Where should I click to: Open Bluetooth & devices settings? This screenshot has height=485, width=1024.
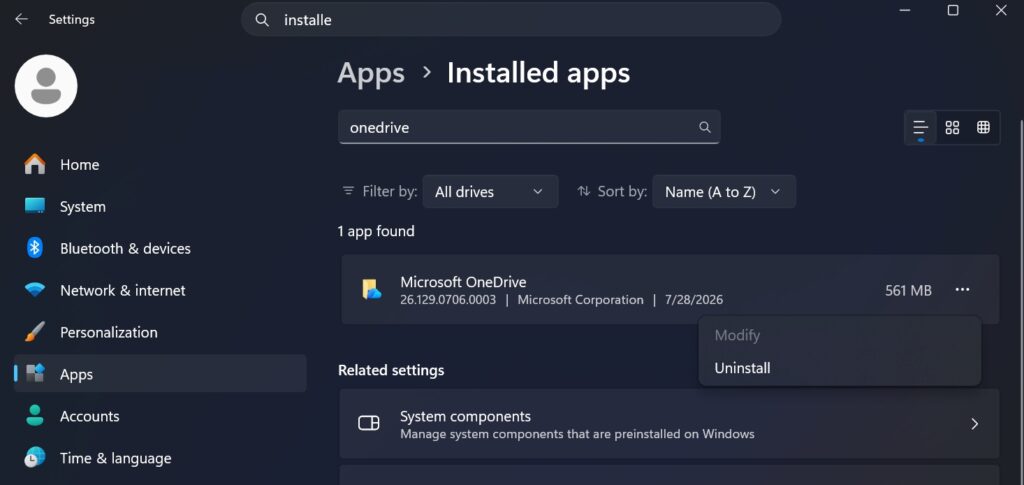(x=160, y=249)
